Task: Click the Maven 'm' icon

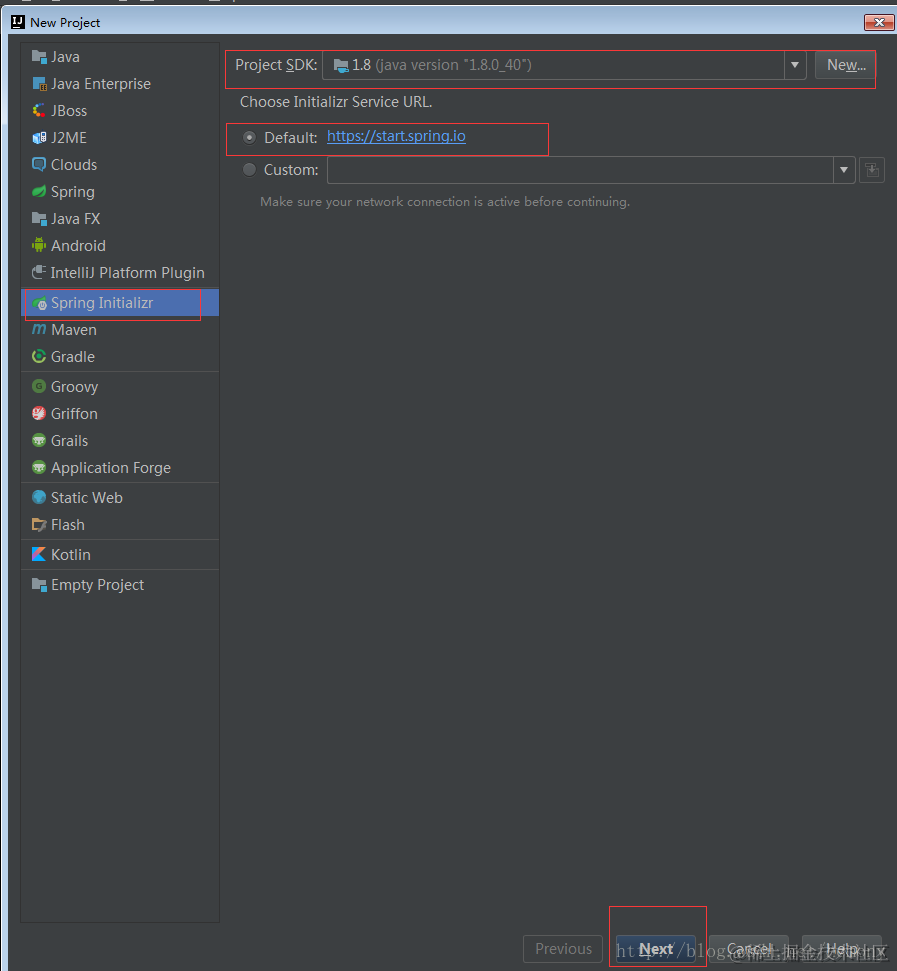Action: click(39, 329)
